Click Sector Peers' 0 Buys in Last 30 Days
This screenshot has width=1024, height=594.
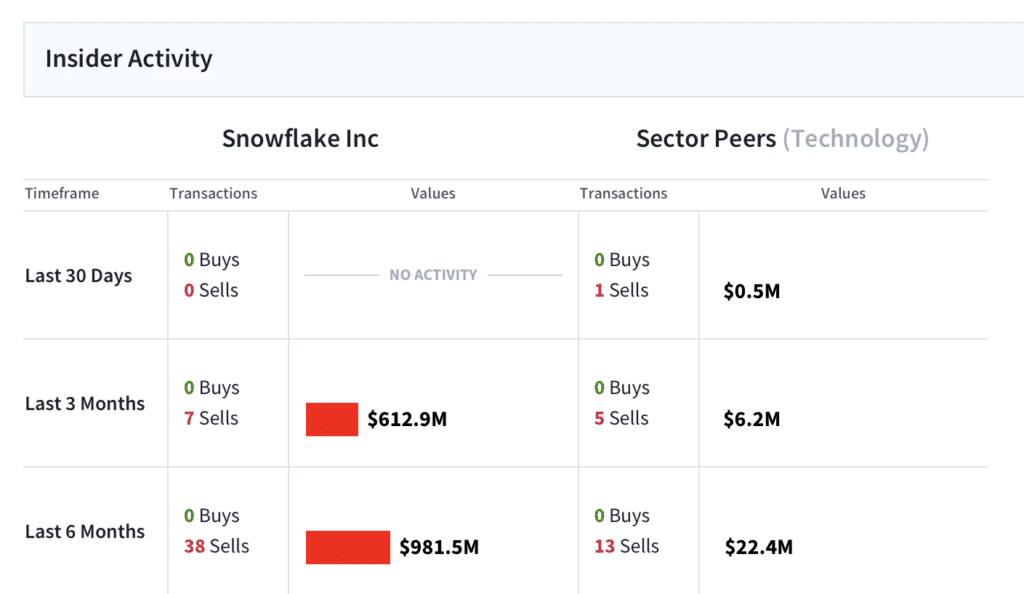[x=622, y=260]
